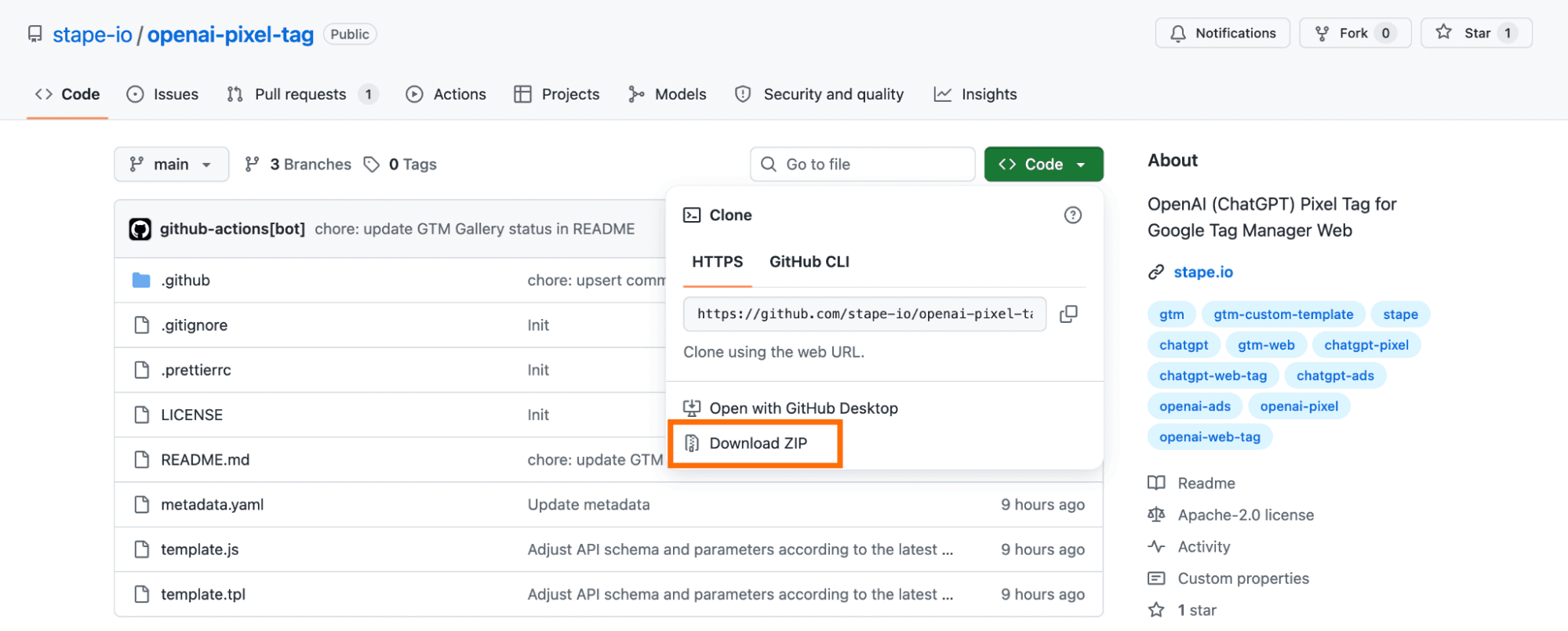Click the chatgpt-web-tag topic
This screenshot has width=1568, height=631.
[1213, 375]
